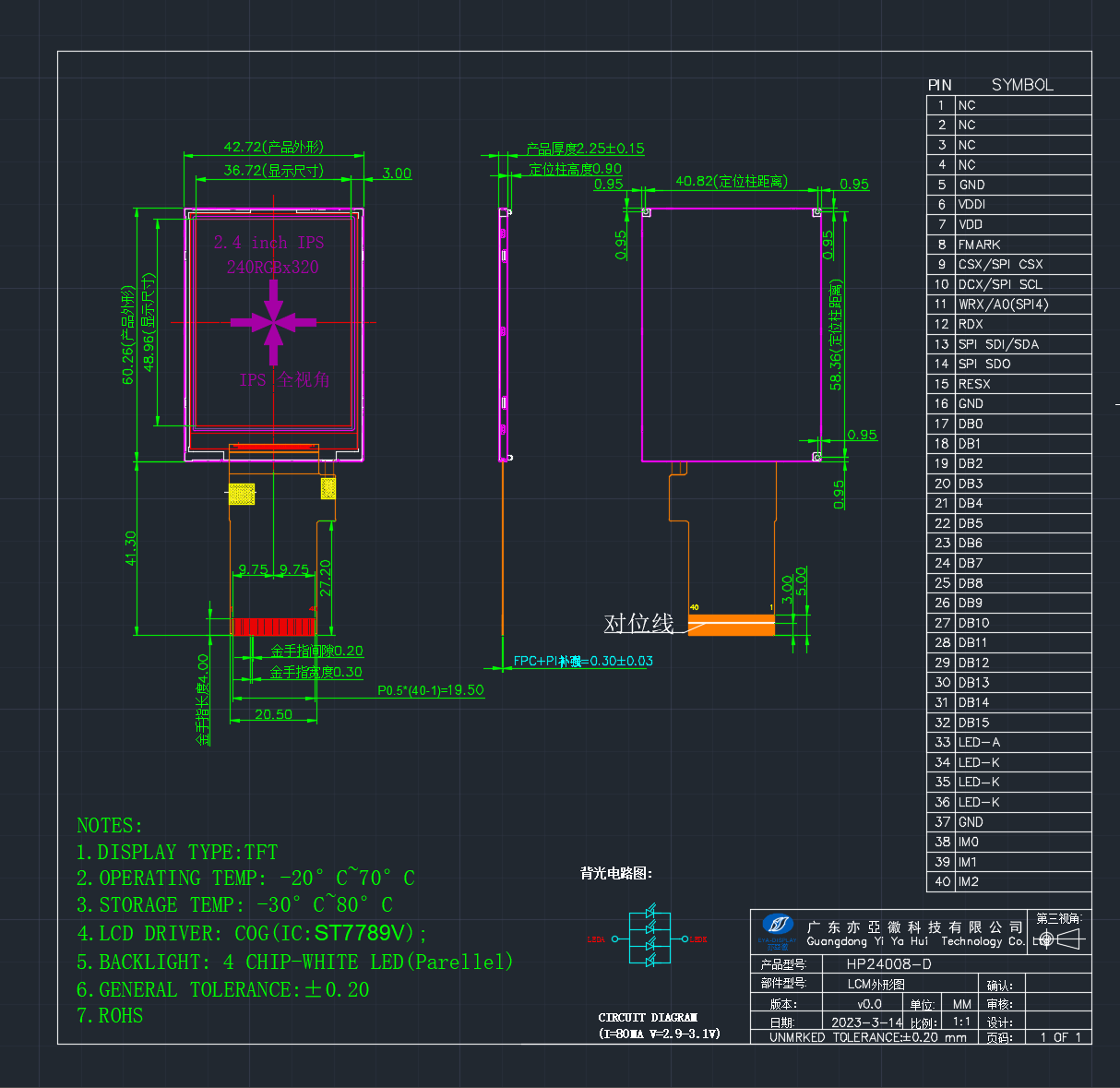Select the '42.72(产品外形)' width dimension
The width and height of the screenshot is (1120, 1088).
(x=274, y=147)
